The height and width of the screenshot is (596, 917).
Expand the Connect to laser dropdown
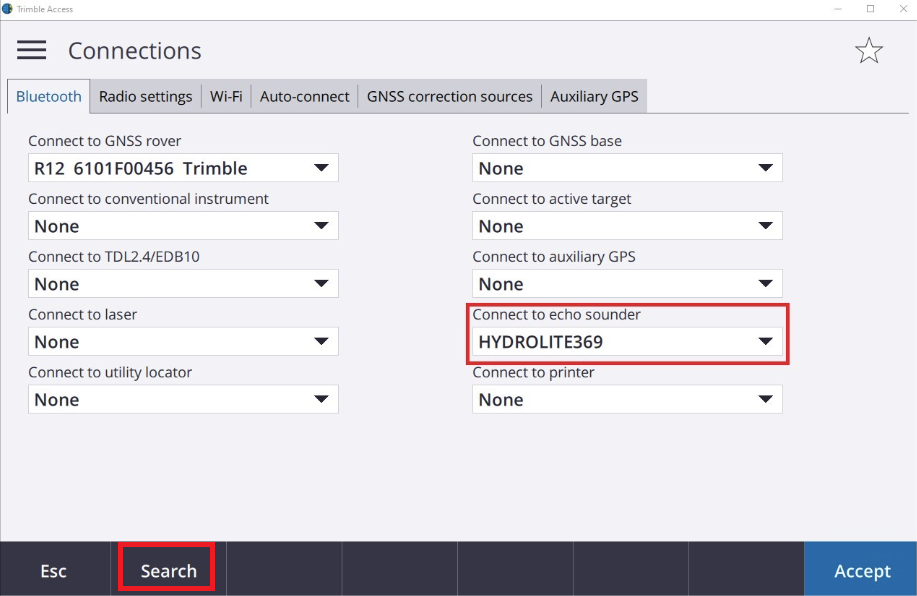[183, 342]
